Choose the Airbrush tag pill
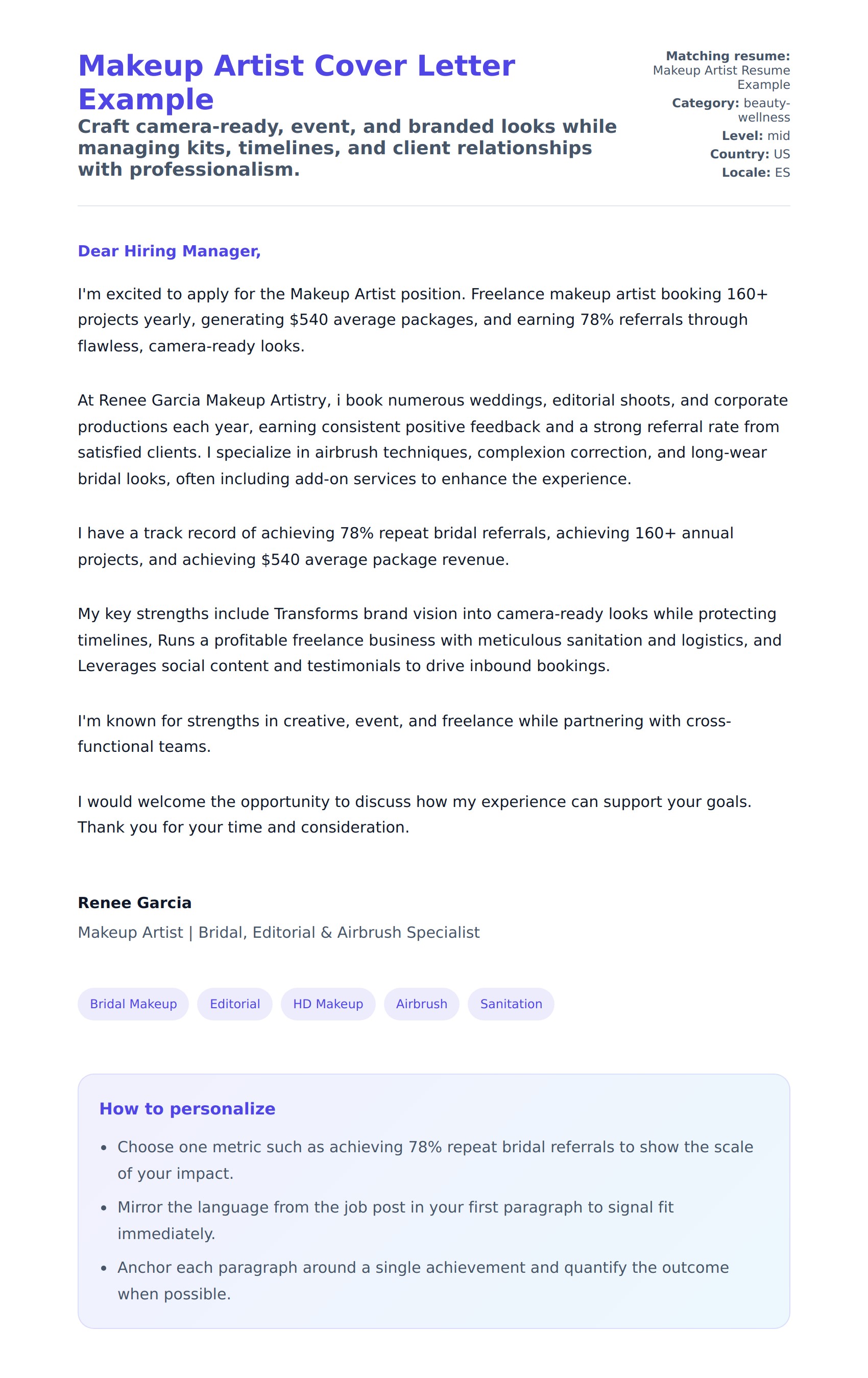 pos(421,1004)
